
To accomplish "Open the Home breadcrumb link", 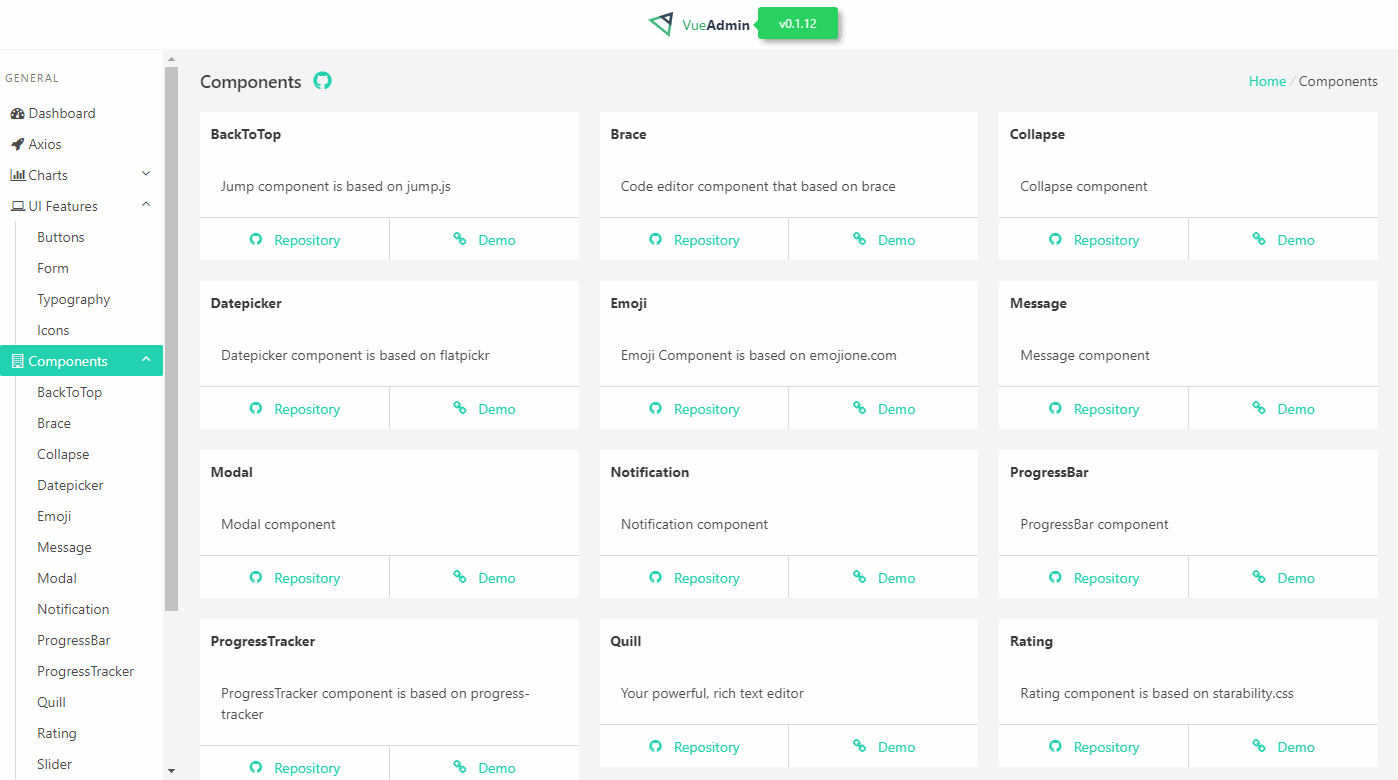I will 1267,81.
